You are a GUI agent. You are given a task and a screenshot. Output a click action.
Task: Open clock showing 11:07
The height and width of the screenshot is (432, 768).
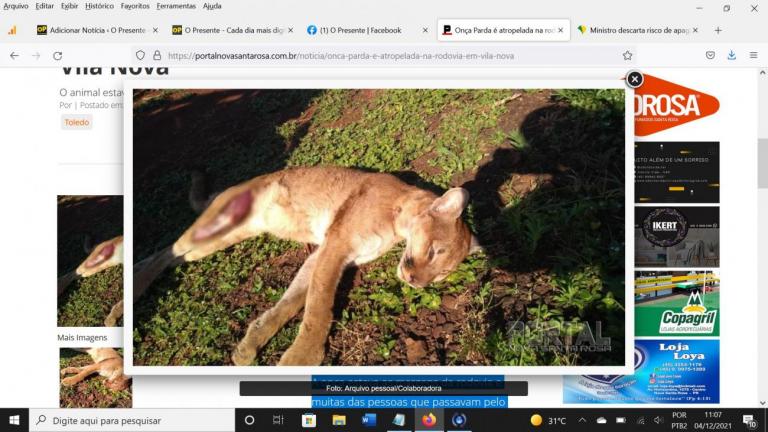[713, 420]
